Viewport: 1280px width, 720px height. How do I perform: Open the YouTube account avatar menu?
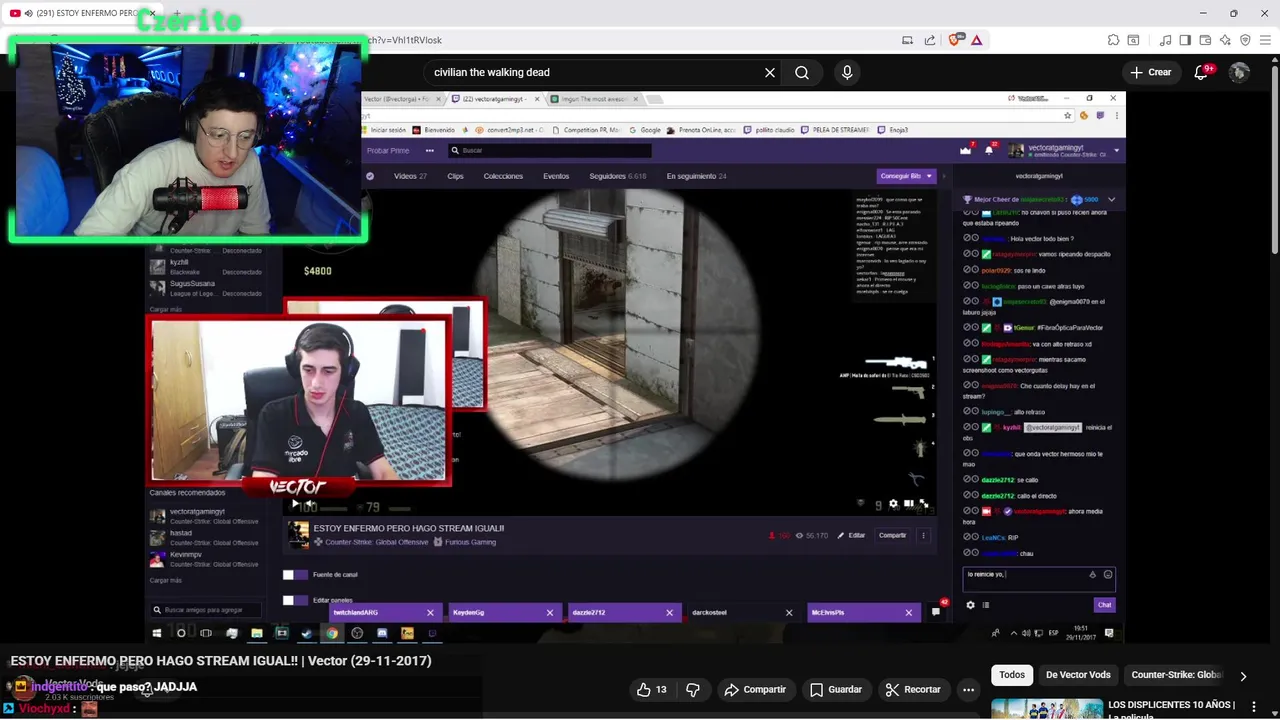click(1239, 72)
